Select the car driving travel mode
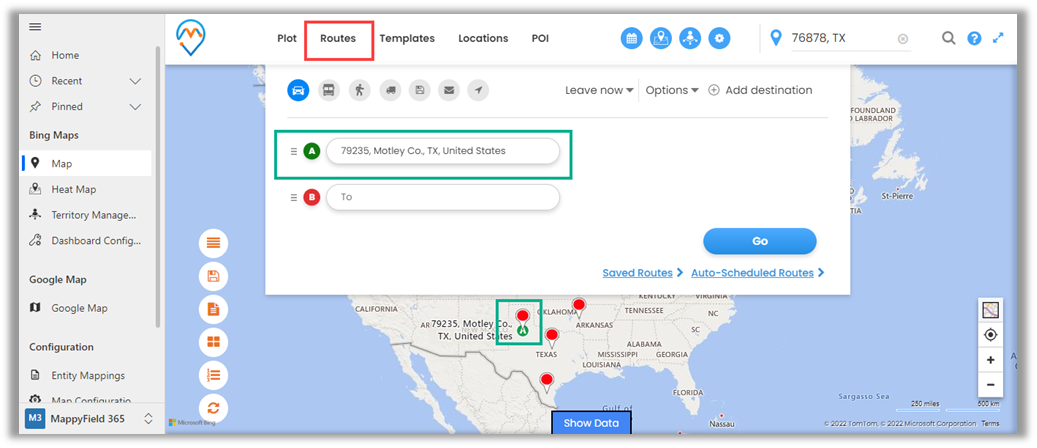Image resolution: width=1037 pixels, height=448 pixels. (298, 90)
